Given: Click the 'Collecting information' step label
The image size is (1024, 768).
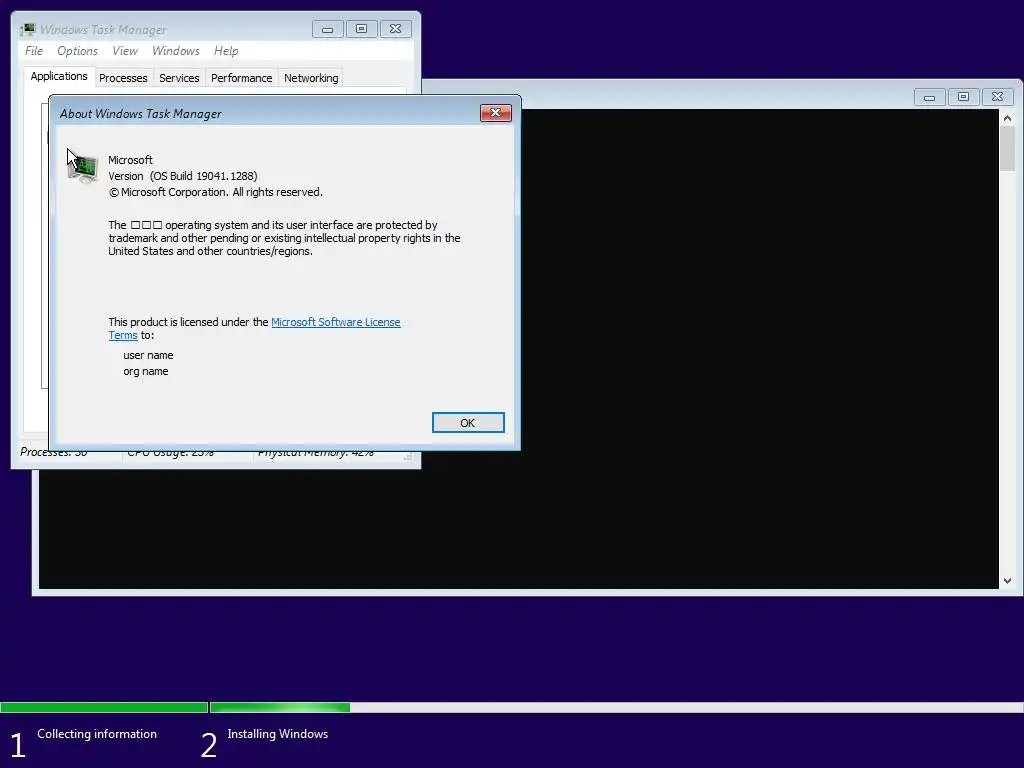Looking at the screenshot, I should tap(97, 734).
